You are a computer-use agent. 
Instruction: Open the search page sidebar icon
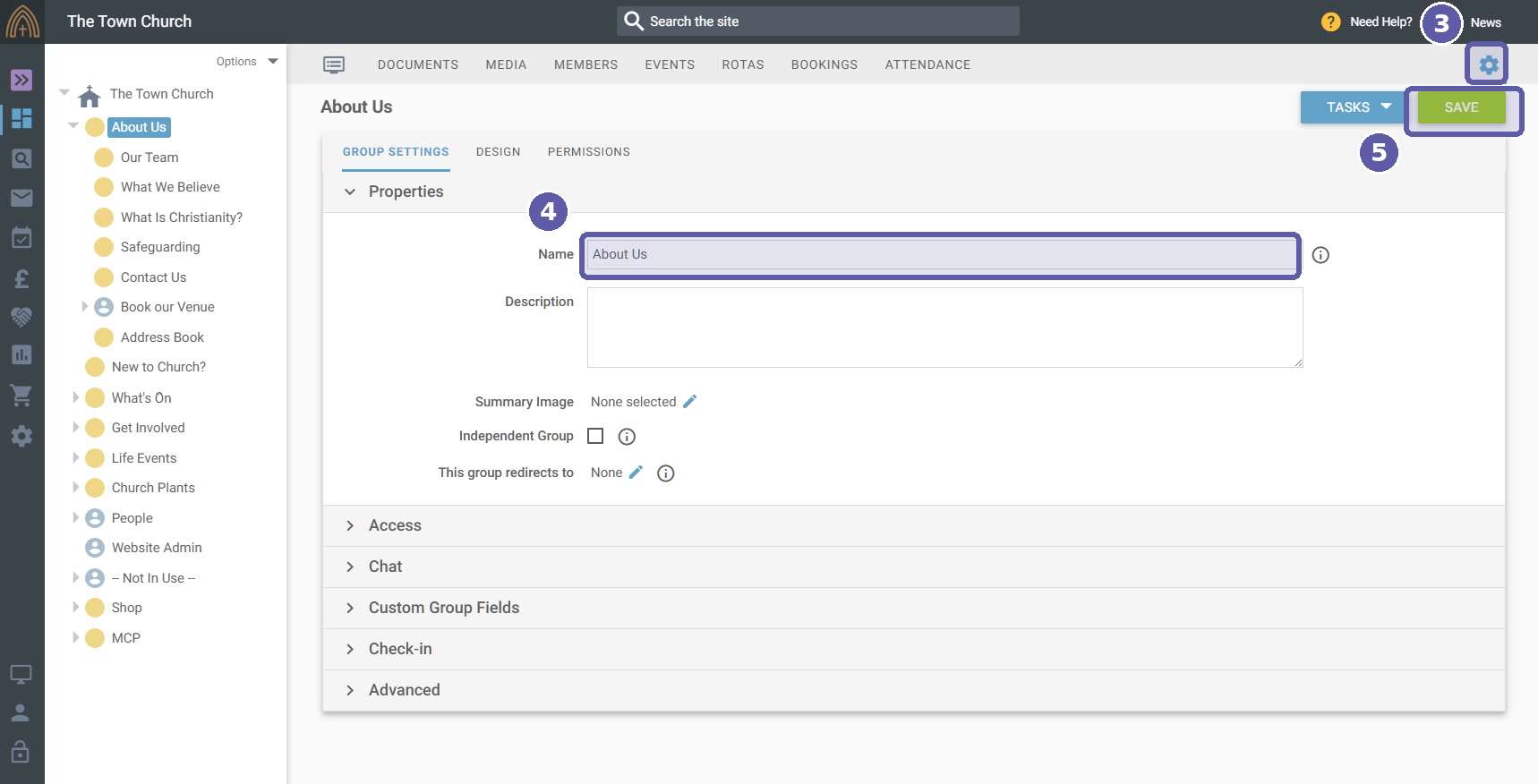(x=21, y=158)
